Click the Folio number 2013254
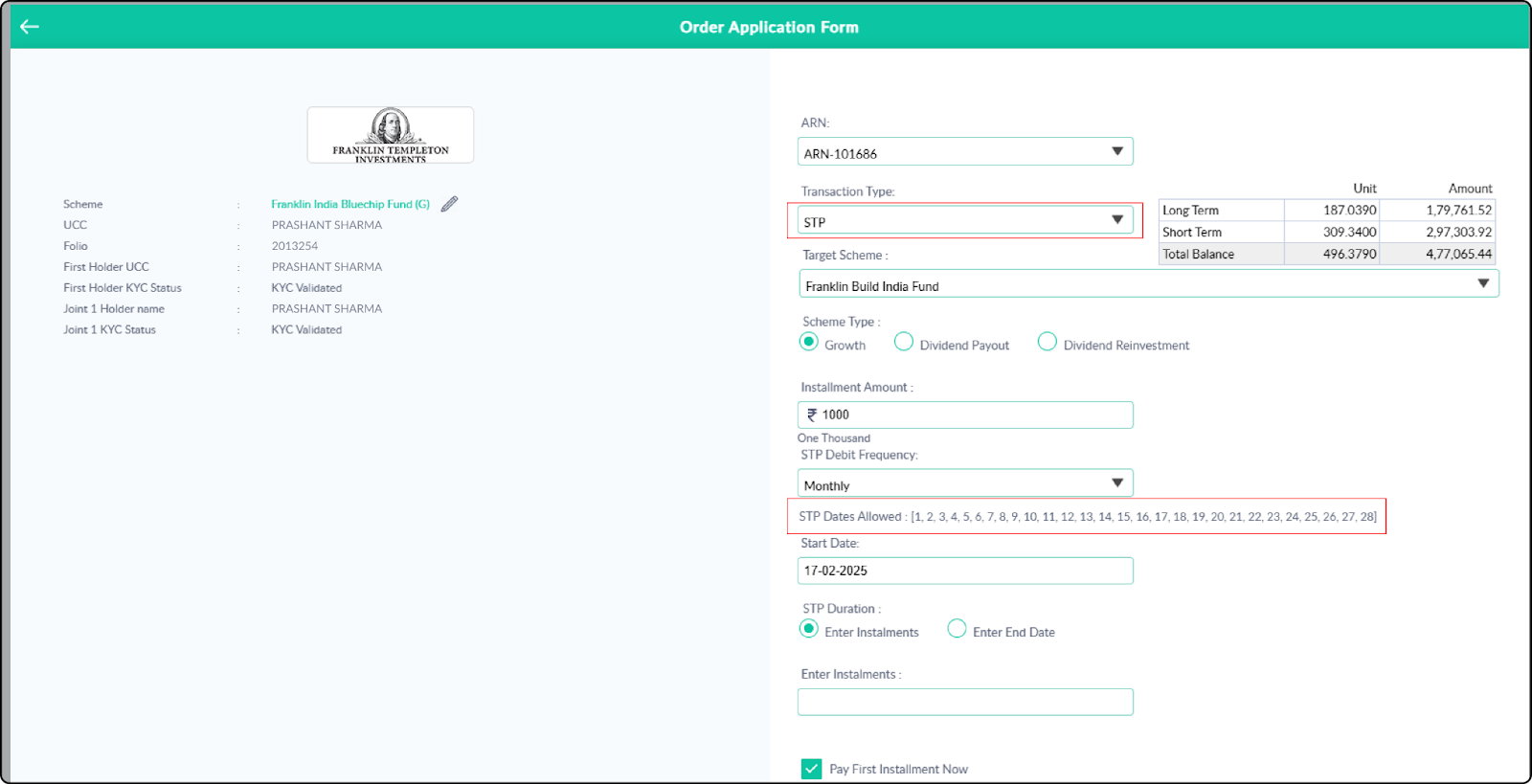This screenshot has height=784, width=1532. pyautogui.click(x=294, y=246)
